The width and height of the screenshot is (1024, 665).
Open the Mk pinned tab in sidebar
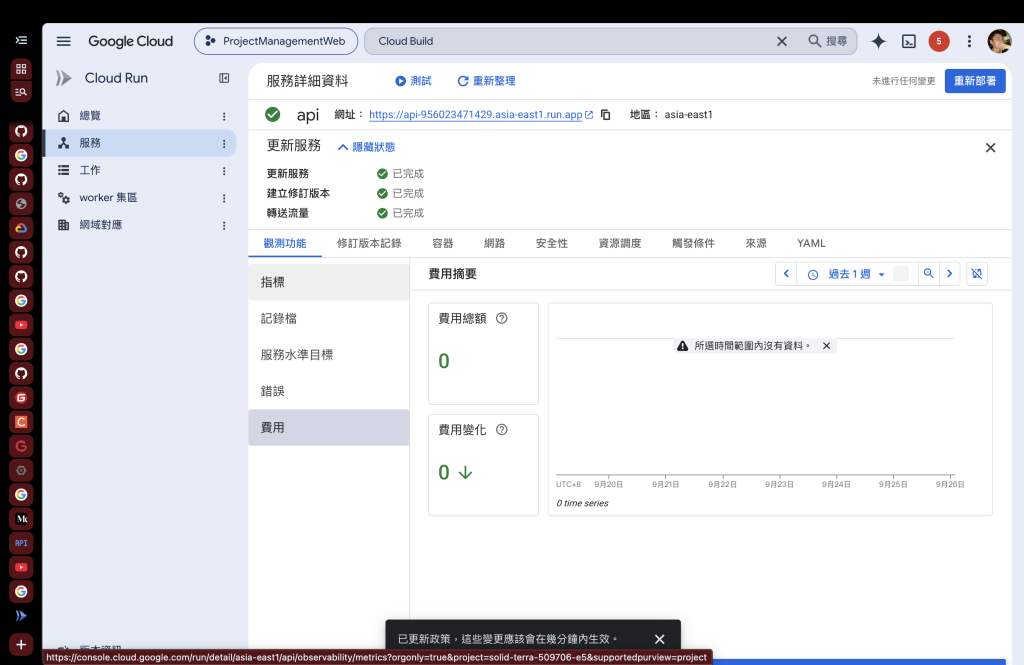(21, 519)
